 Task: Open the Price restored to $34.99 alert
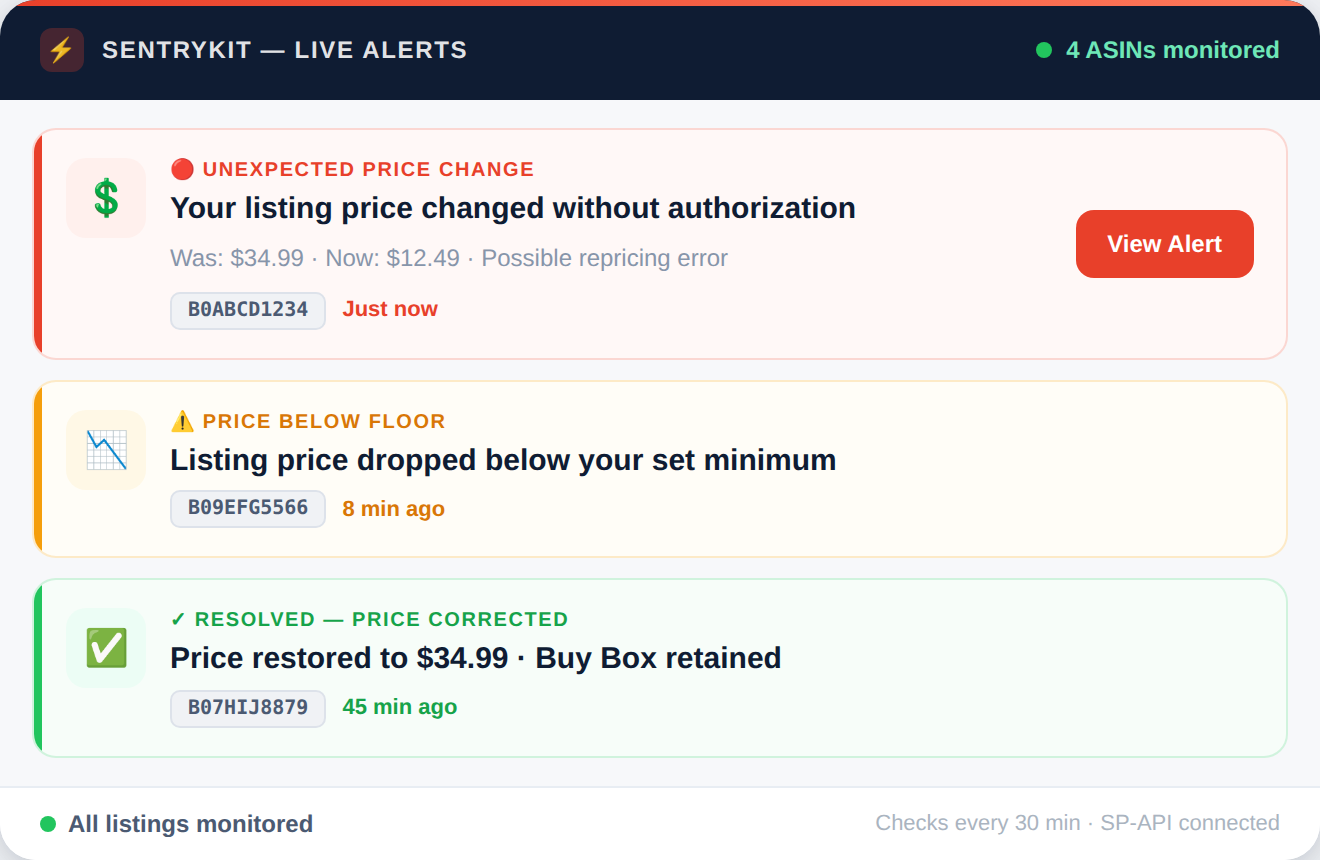(475, 658)
